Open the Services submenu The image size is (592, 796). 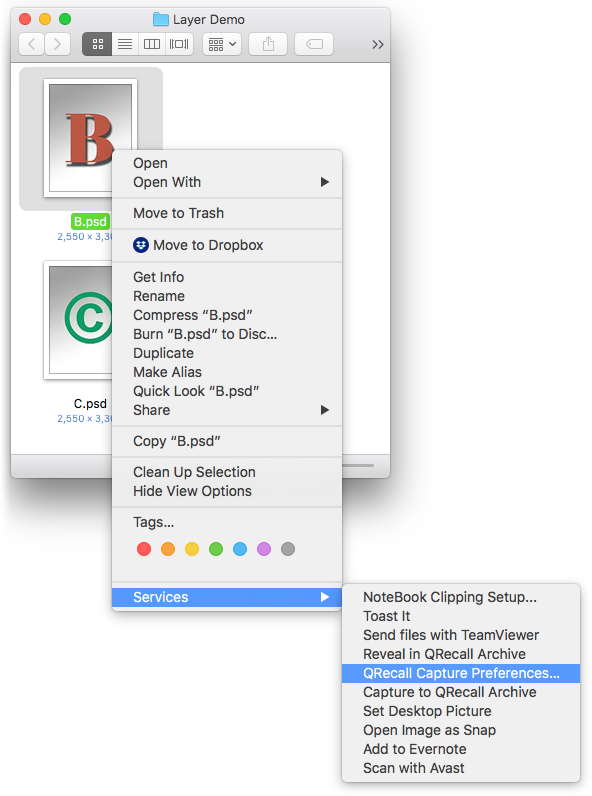click(x=226, y=597)
